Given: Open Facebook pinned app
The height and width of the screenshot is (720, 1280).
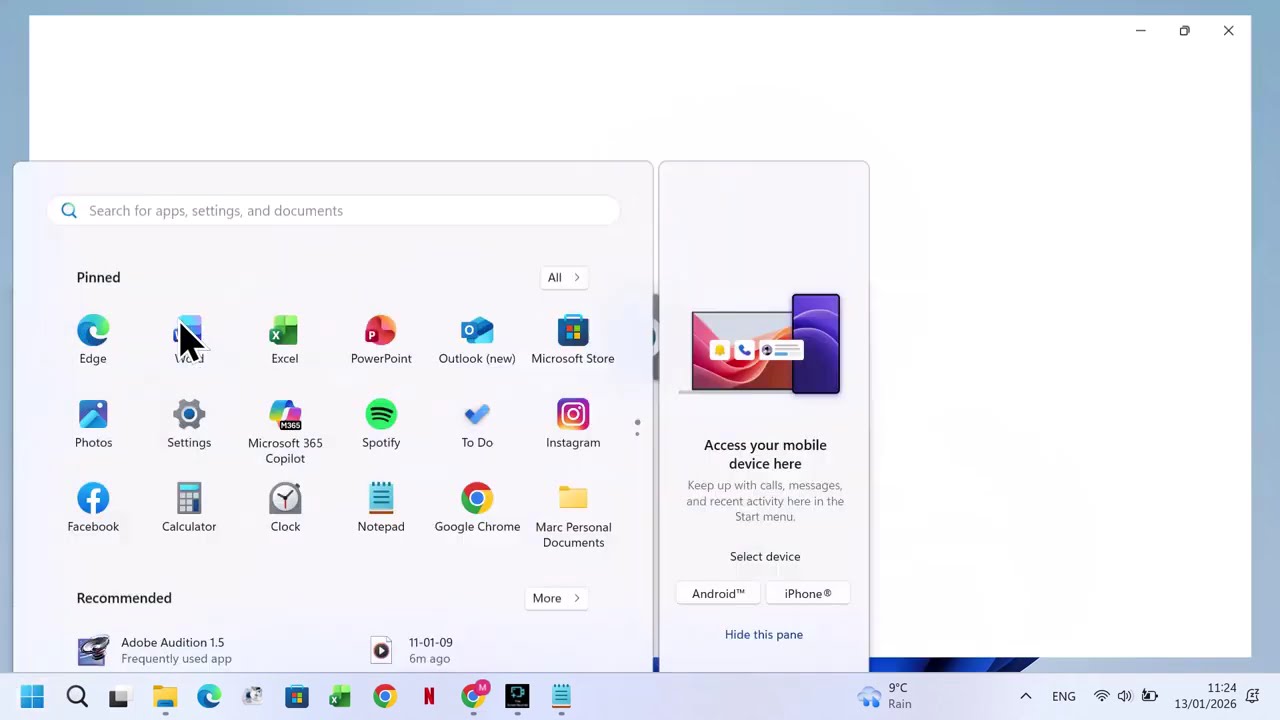Looking at the screenshot, I should pyautogui.click(x=93, y=508).
